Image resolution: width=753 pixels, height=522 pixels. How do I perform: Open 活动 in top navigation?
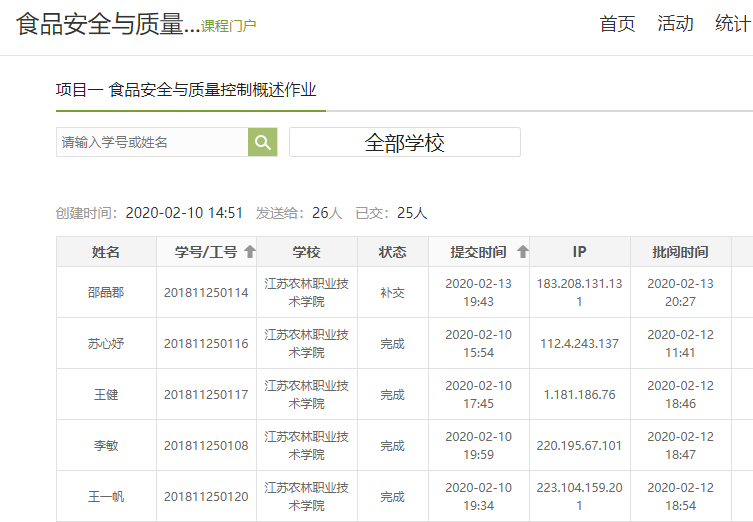tap(675, 24)
